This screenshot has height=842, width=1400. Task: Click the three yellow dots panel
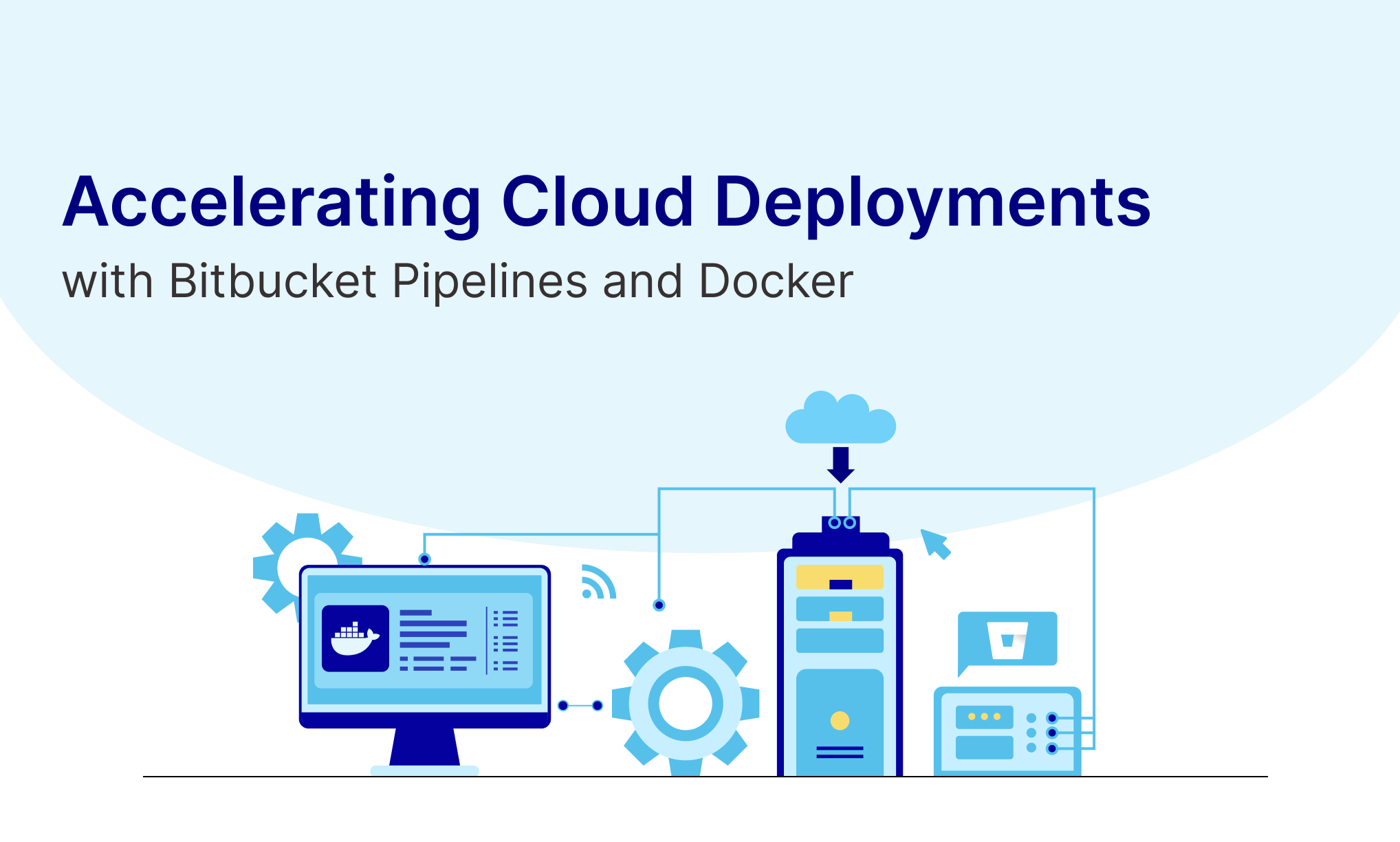coord(984,717)
